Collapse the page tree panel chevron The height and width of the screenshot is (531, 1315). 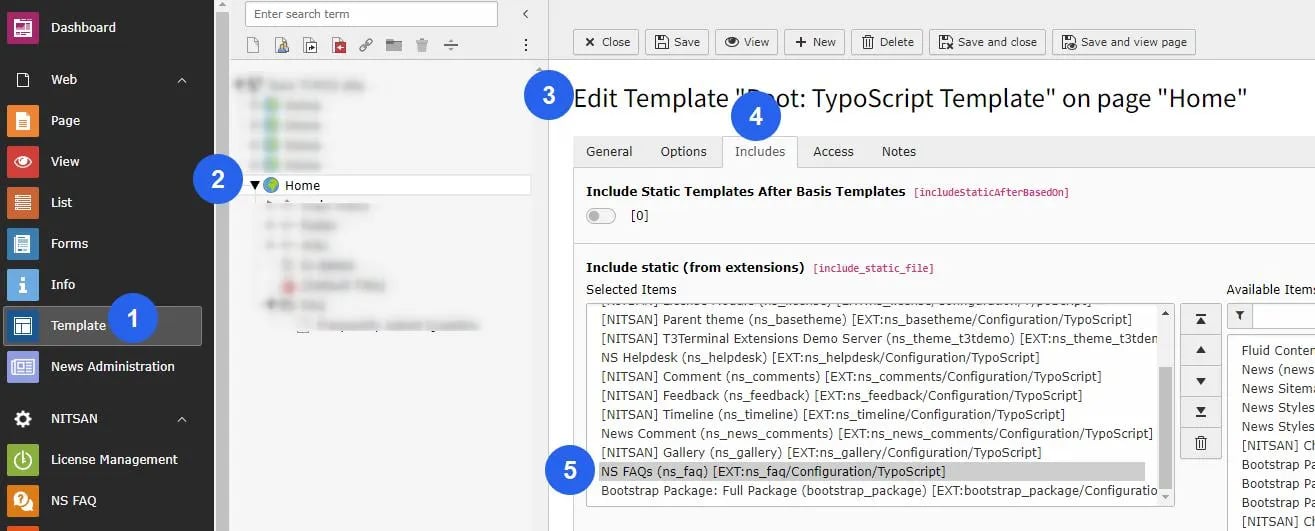click(x=526, y=14)
